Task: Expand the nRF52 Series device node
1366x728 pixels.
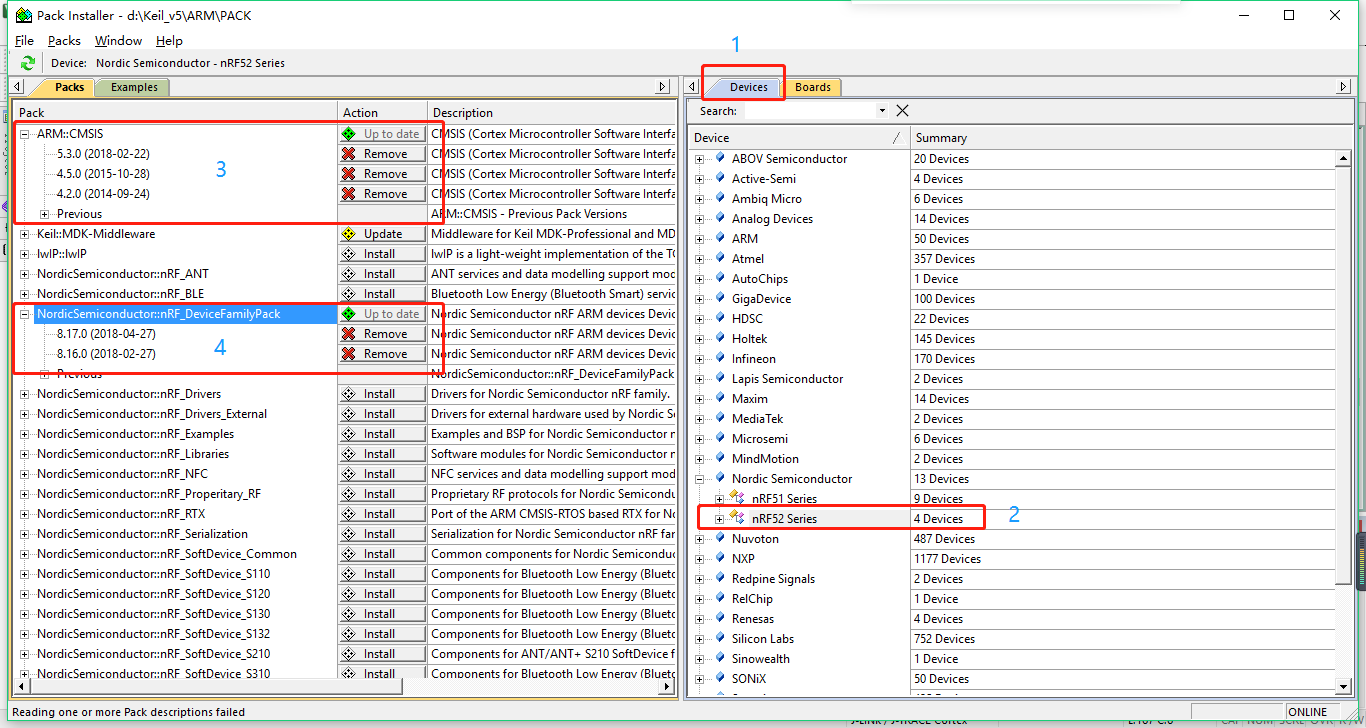Action: (x=719, y=519)
